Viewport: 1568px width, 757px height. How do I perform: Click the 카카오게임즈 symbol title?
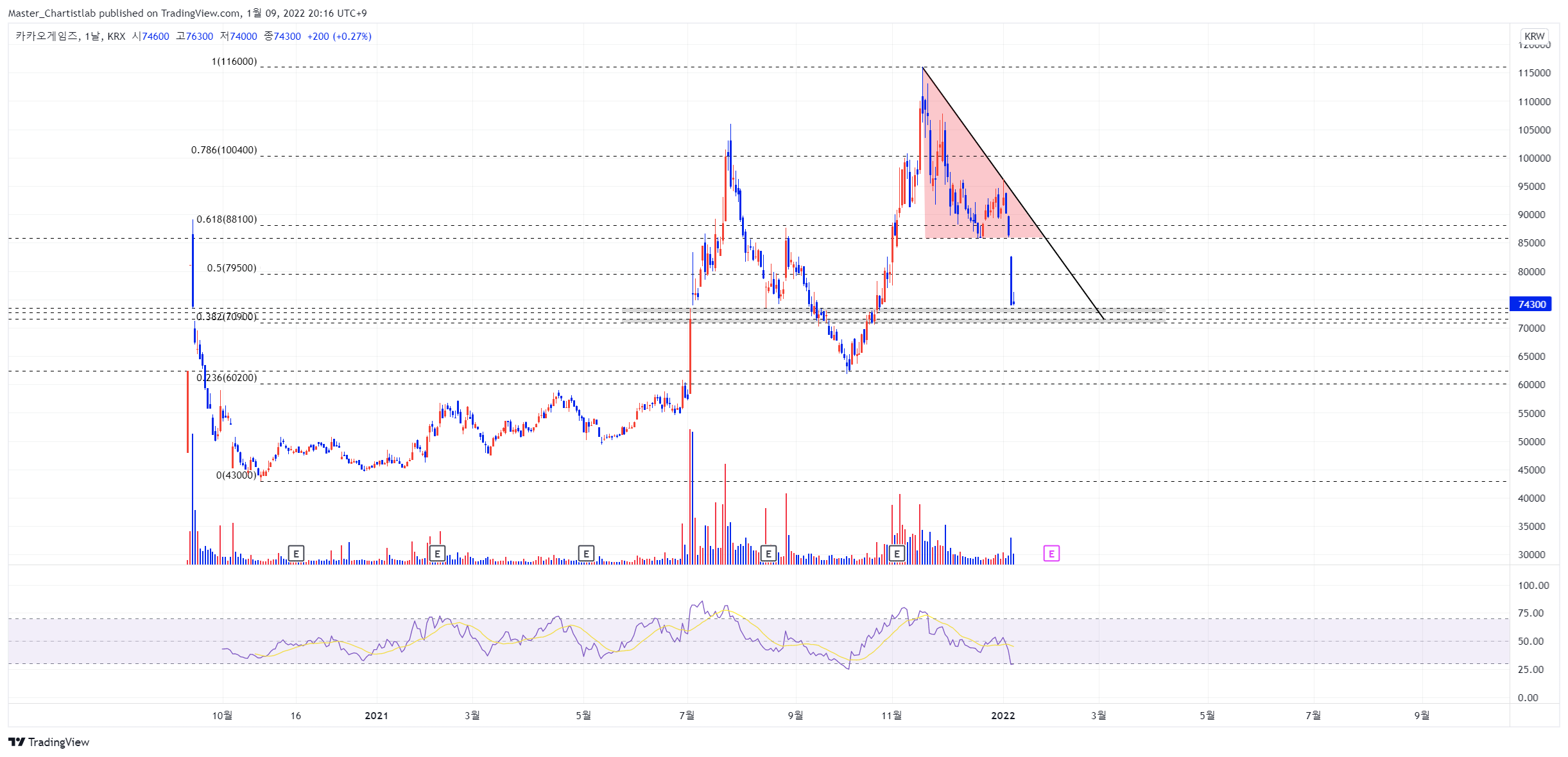[x=46, y=37]
